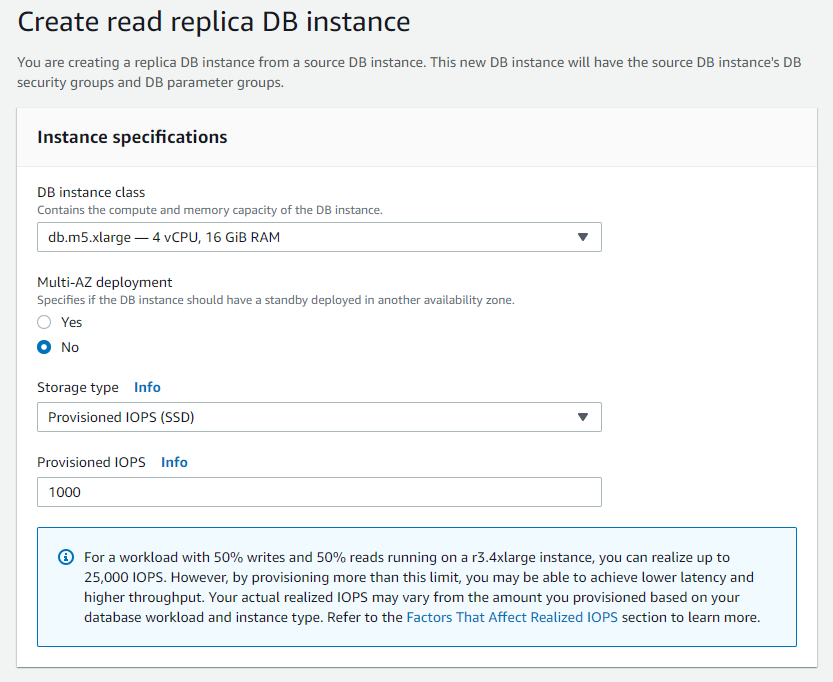Click the DB instance class label
Image resolution: width=833 pixels, height=682 pixels.
coord(91,192)
